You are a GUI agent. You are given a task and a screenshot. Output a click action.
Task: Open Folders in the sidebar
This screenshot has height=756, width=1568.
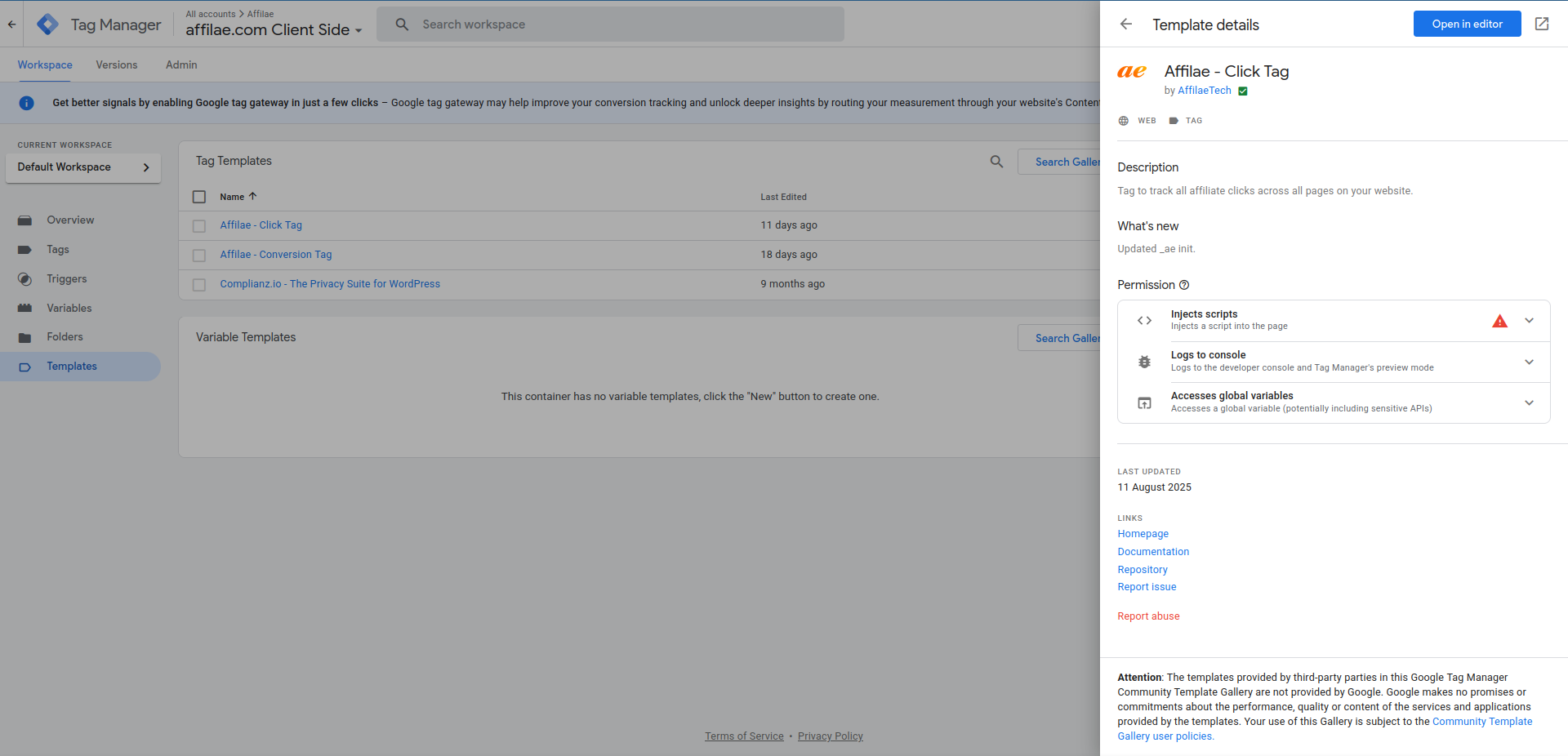point(65,337)
